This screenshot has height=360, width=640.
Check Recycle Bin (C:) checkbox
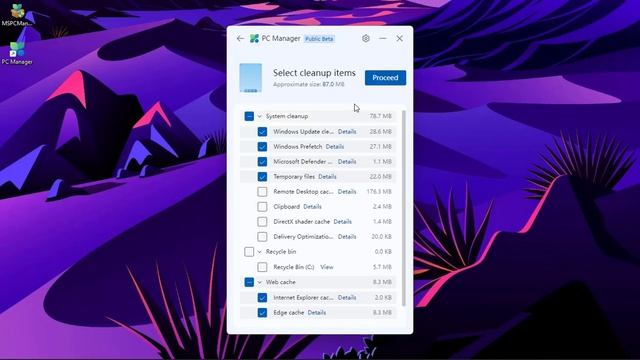tap(262, 267)
